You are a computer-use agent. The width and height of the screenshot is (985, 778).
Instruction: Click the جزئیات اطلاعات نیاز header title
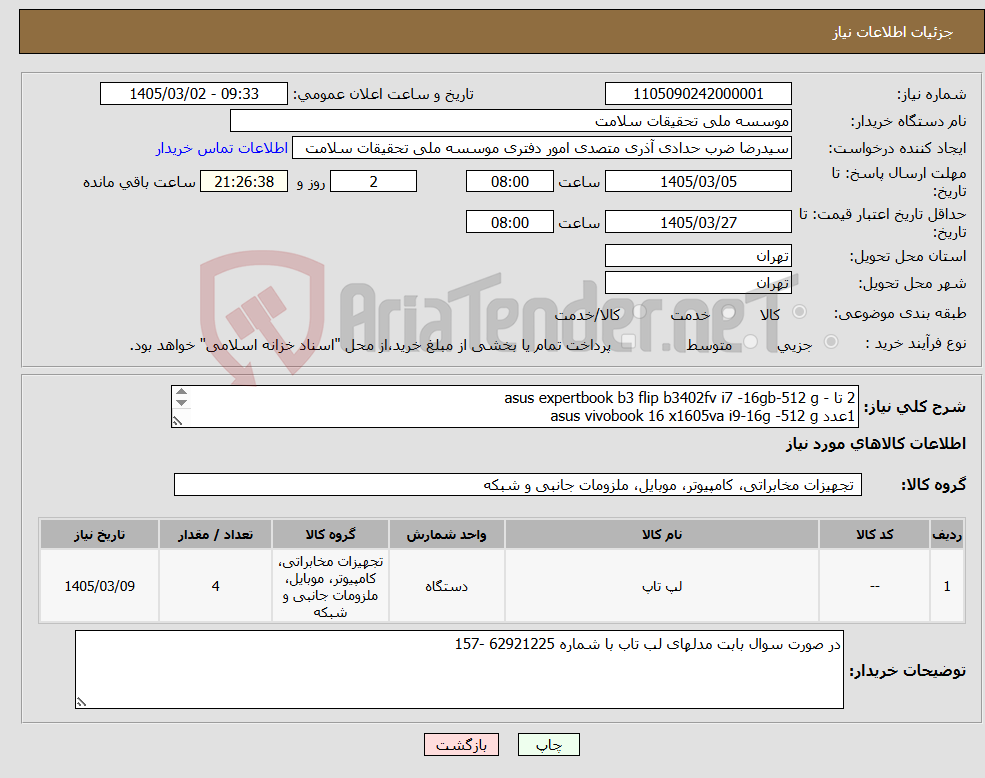point(893,32)
